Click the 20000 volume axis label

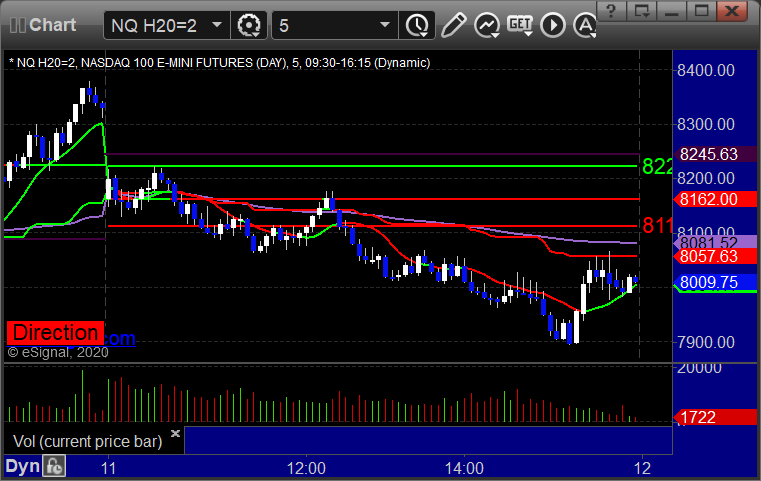[x=699, y=368]
